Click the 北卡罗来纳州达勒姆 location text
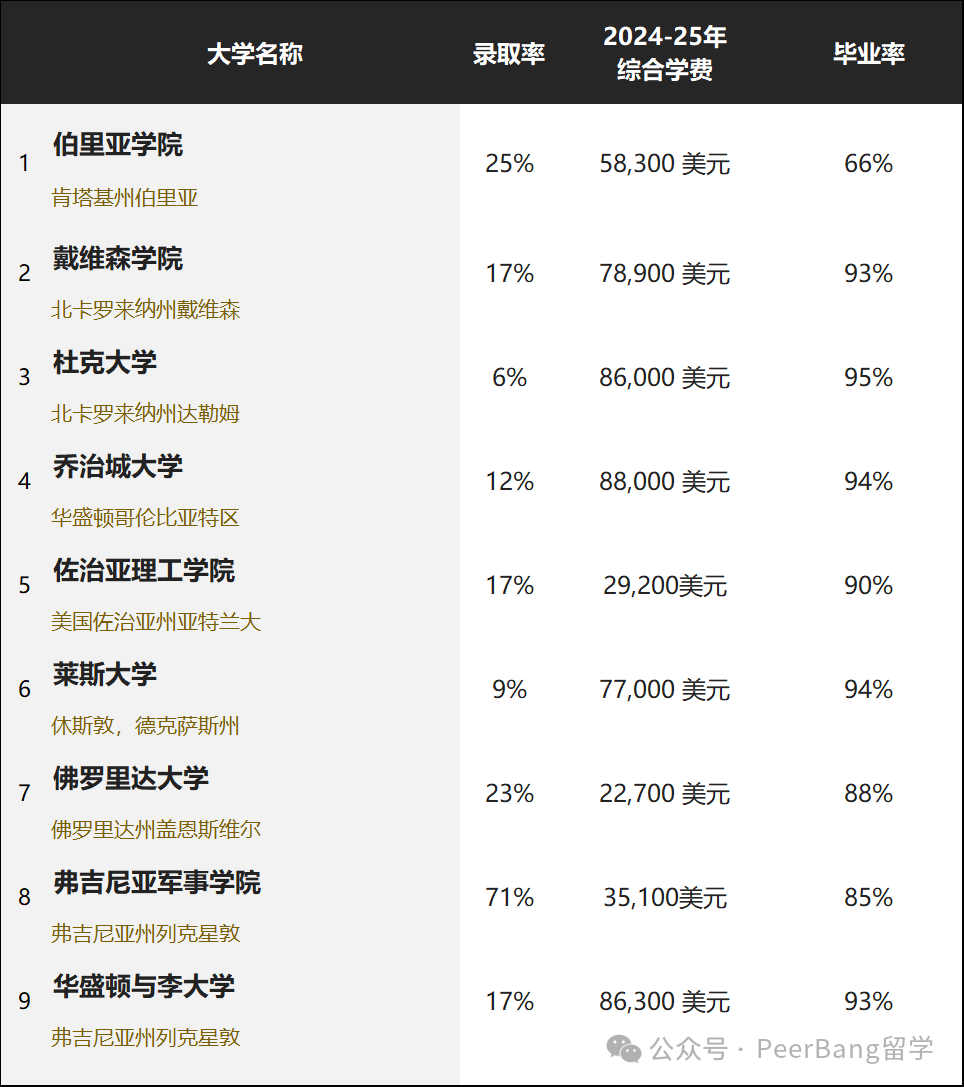Image resolution: width=964 pixels, height=1087 pixels. (146, 414)
